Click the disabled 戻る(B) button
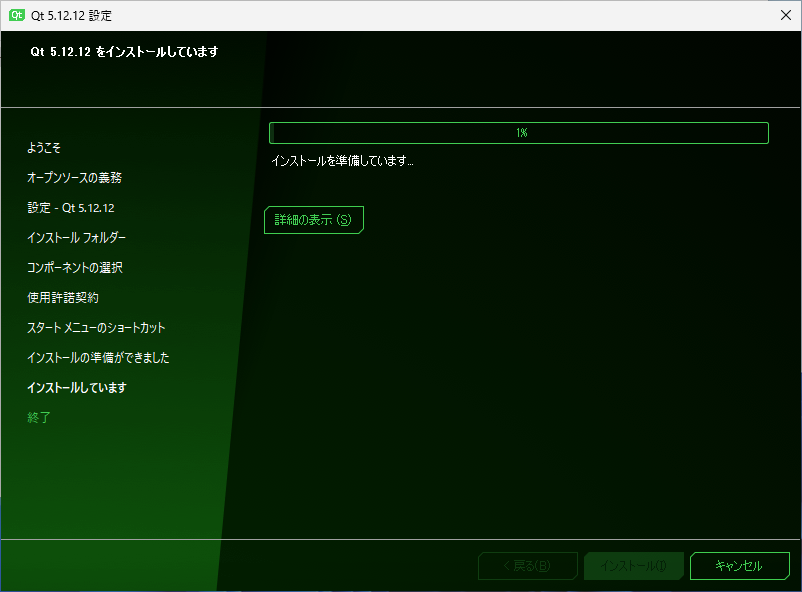The width and height of the screenshot is (802, 592). [528, 565]
